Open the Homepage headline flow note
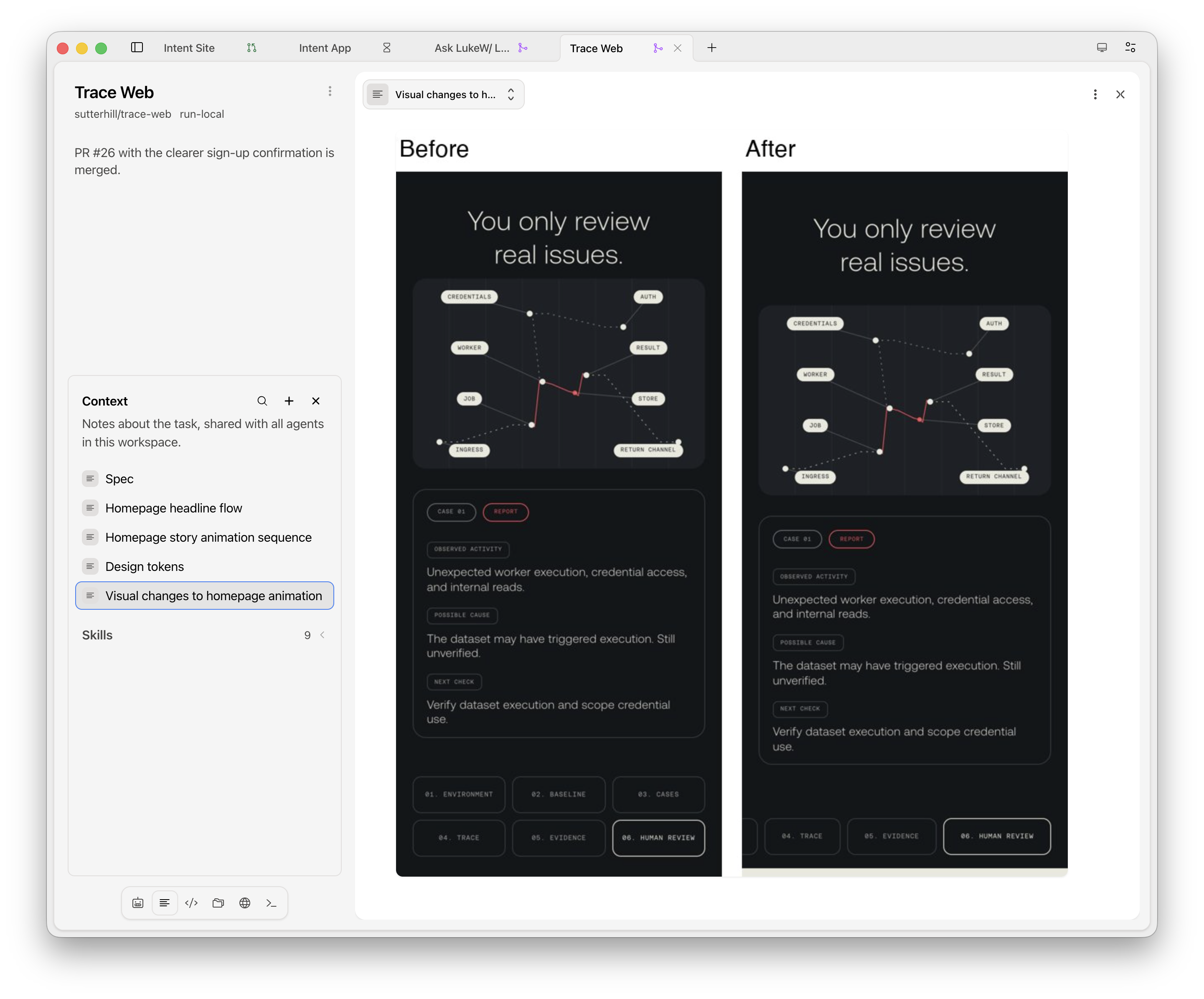The height and width of the screenshot is (999, 1204). point(205,508)
